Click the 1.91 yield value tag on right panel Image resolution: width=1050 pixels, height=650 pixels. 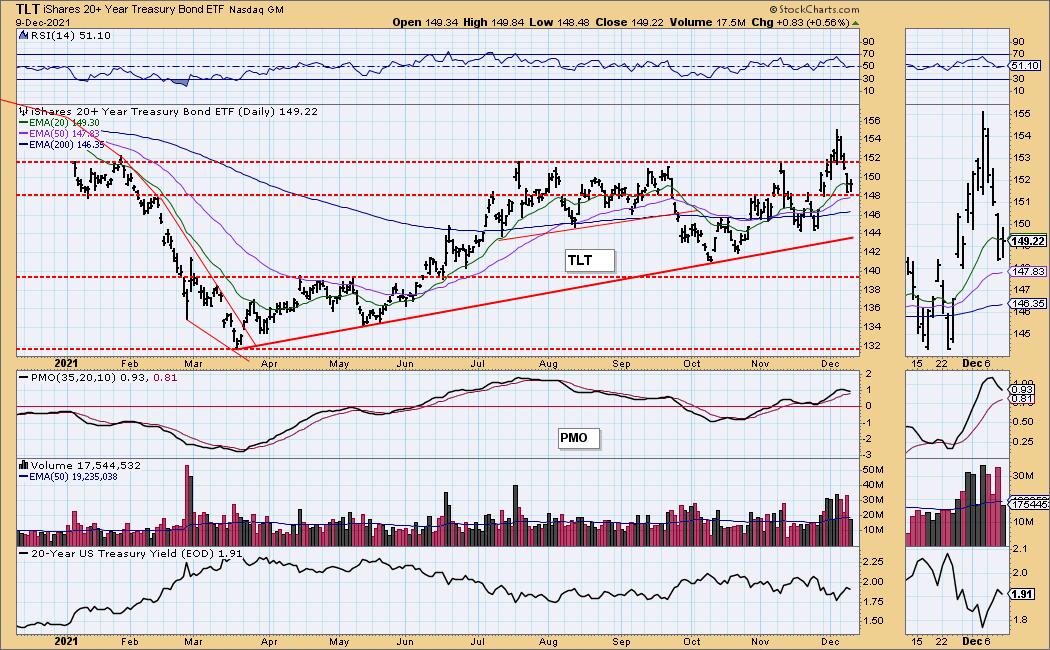[x=1023, y=594]
